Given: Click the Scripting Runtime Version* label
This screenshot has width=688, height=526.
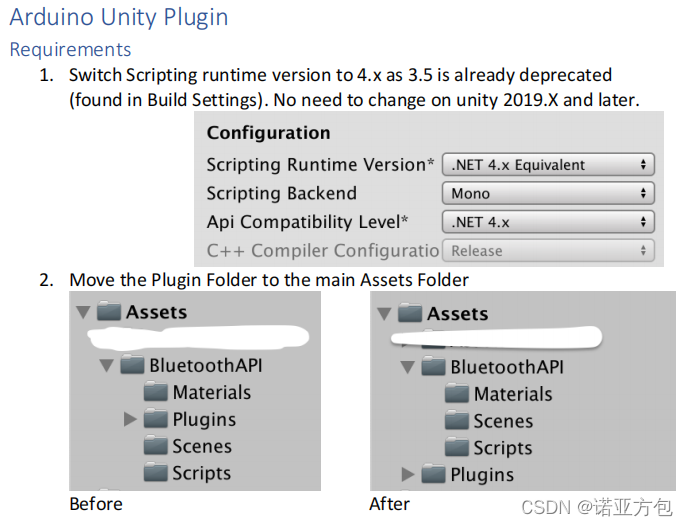Looking at the screenshot, I should click(x=320, y=165).
